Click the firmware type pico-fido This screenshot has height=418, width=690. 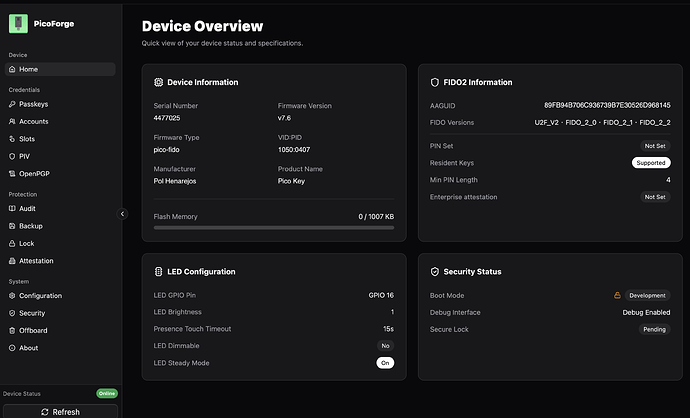click(x=166, y=150)
